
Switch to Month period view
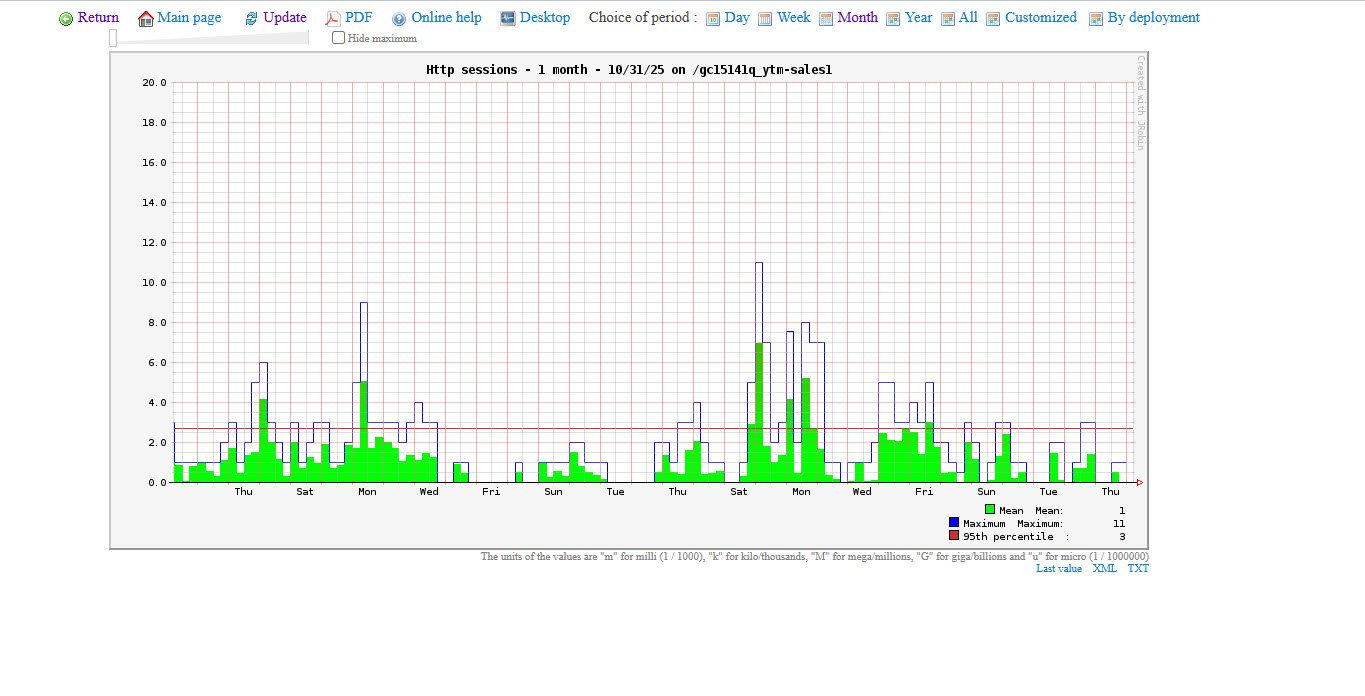(x=857, y=18)
